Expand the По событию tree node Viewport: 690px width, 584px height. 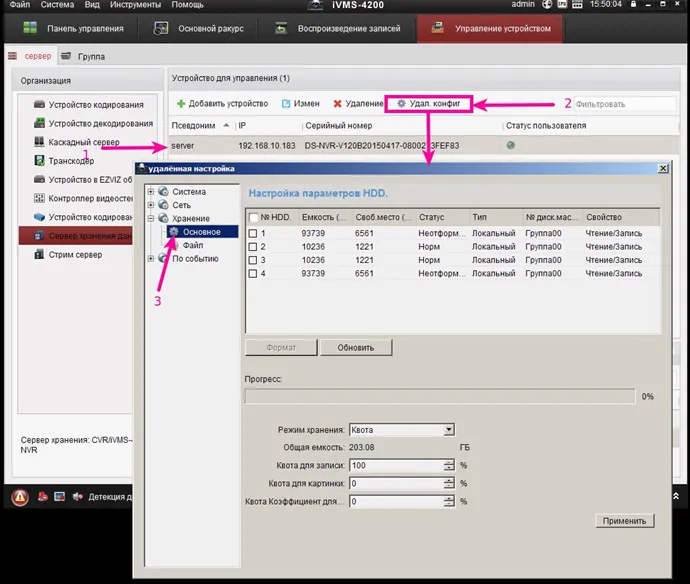pos(151,258)
